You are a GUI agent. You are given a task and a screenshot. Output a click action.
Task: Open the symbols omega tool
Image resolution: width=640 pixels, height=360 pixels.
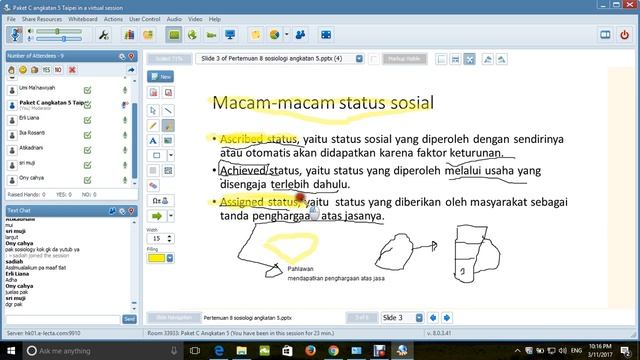click(x=160, y=201)
